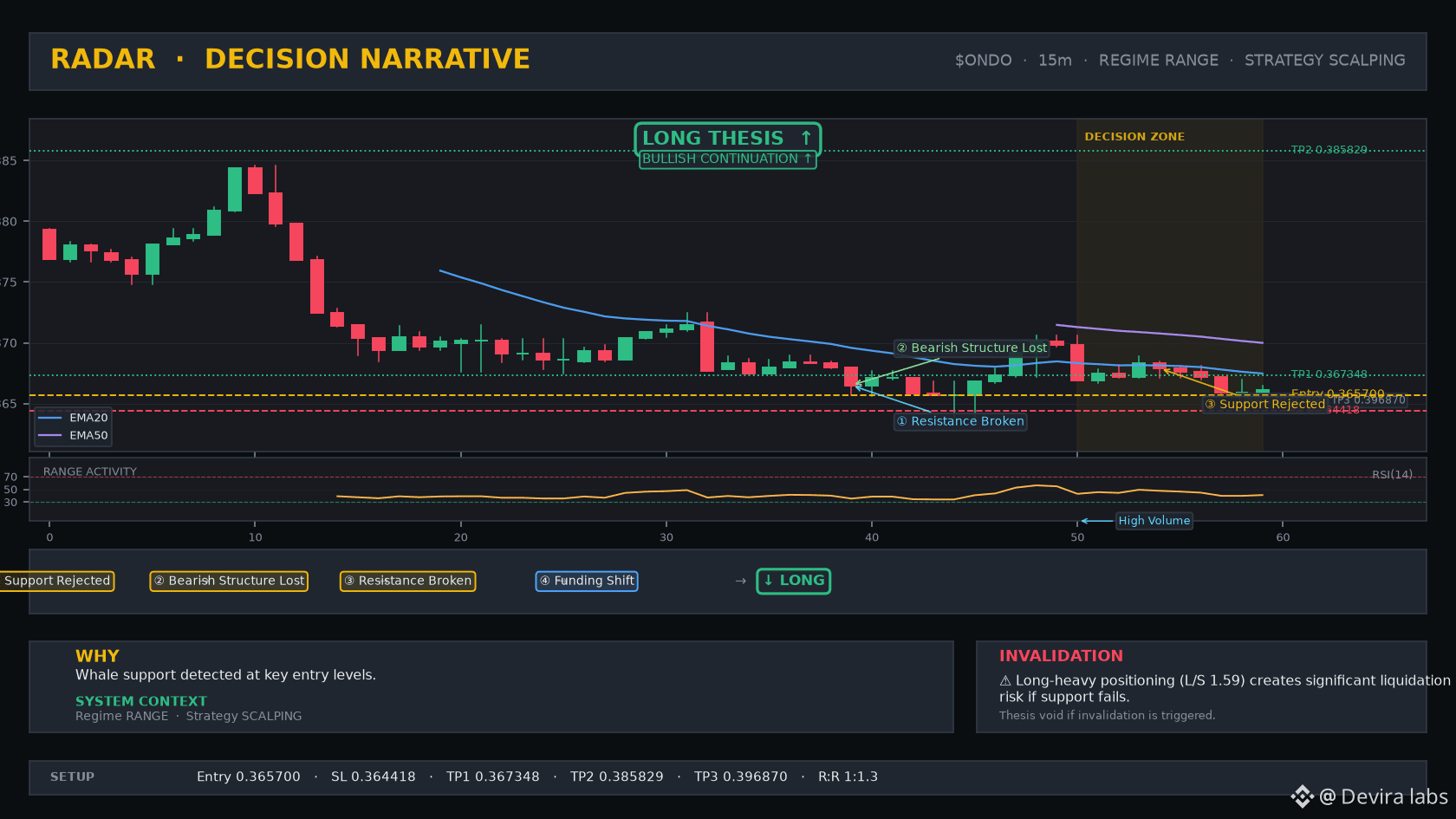Click the High Volume annotation label
Image resolution: width=1456 pixels, height=819 pixels.
point(1154,520)
